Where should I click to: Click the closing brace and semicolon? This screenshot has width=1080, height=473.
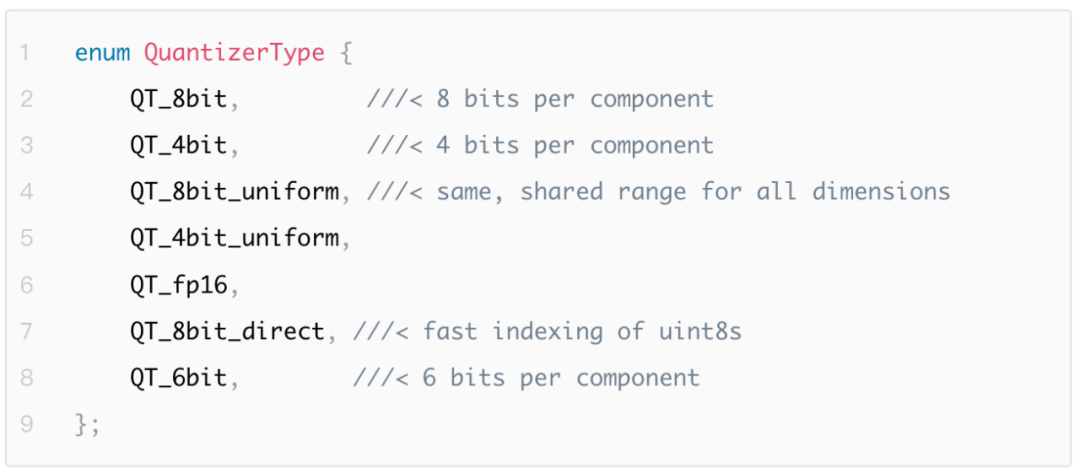tap(87, 425)
